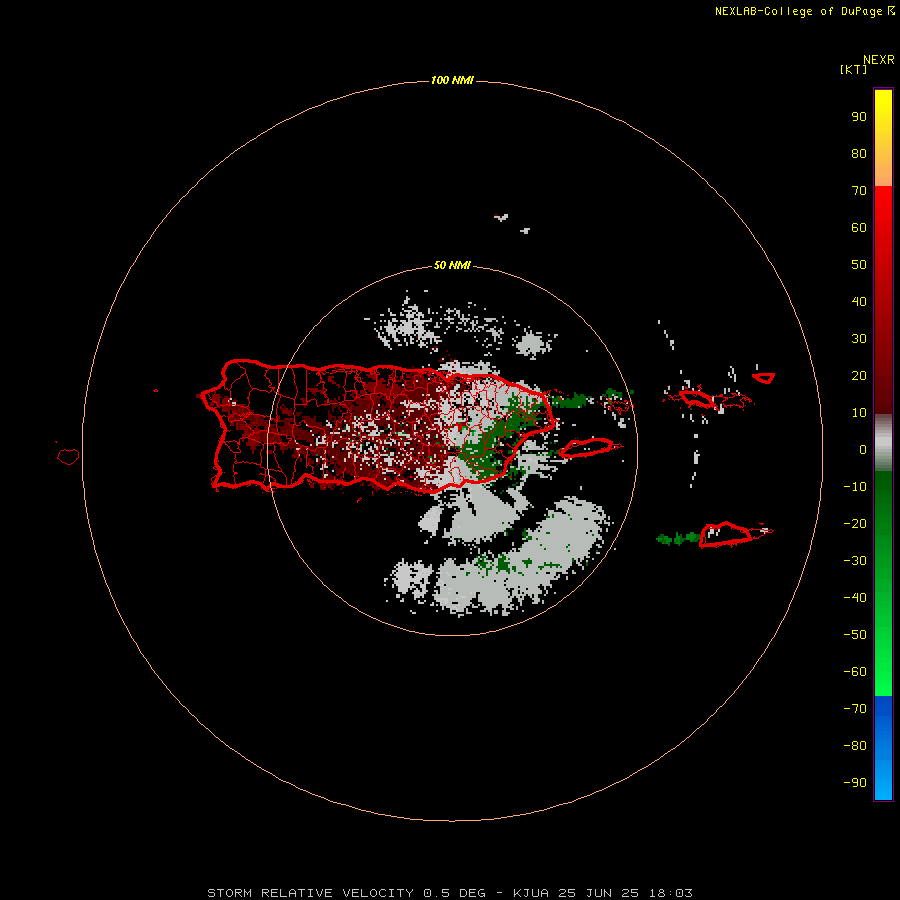Click the -90 value on velocity scale

[855, 783]
